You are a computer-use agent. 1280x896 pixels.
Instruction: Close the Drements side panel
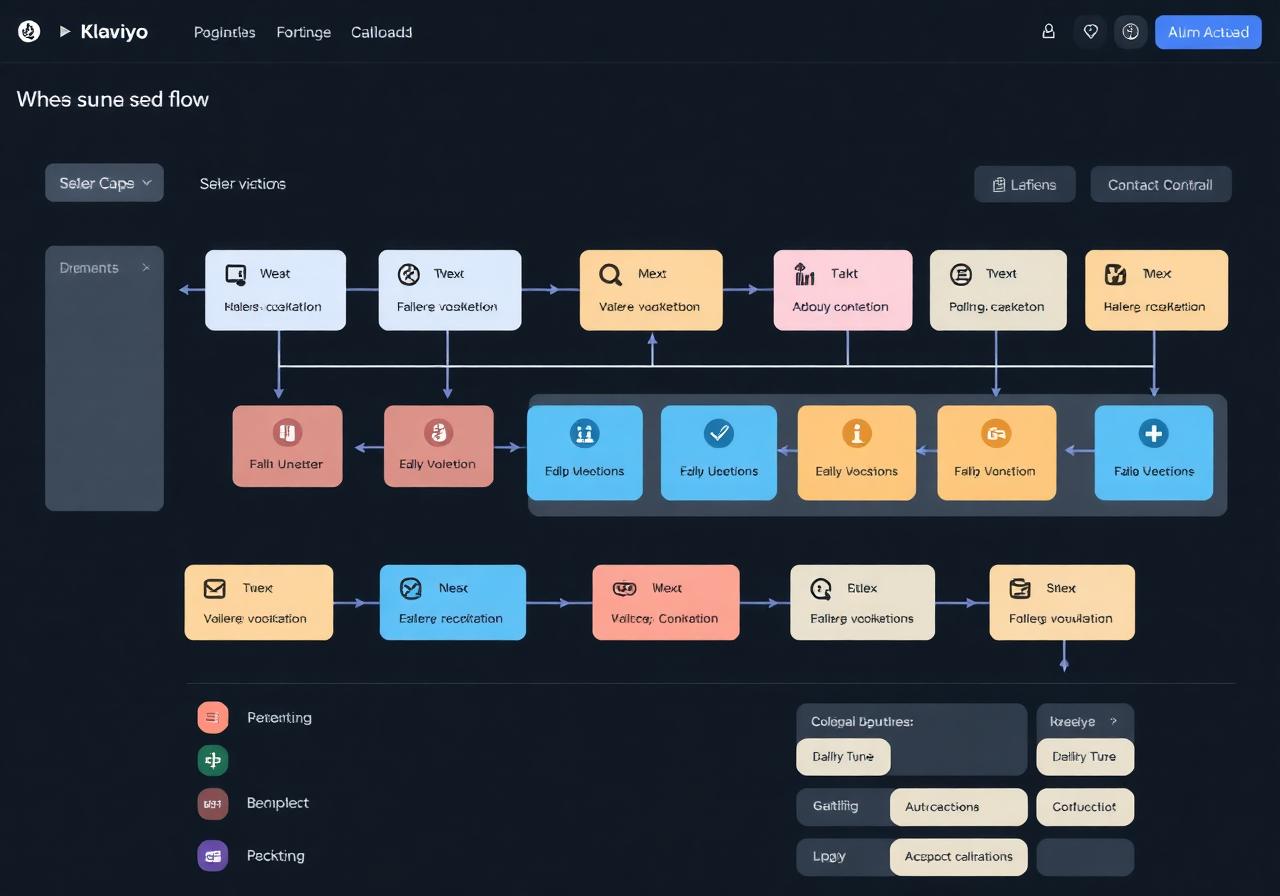[x=146, y=268]
